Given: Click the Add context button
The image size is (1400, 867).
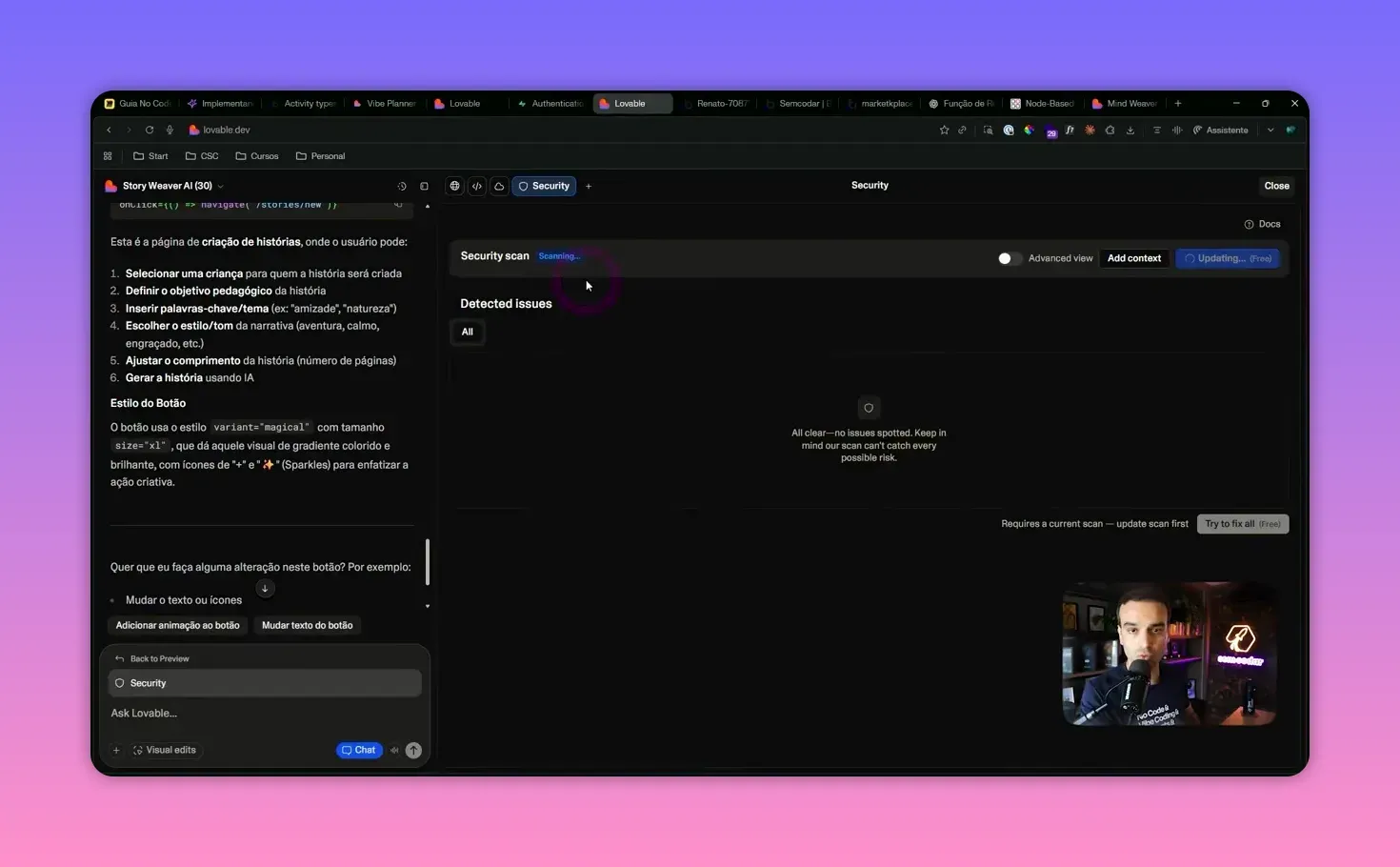Looking at the screenshot, I should [x=1133, y=258].
